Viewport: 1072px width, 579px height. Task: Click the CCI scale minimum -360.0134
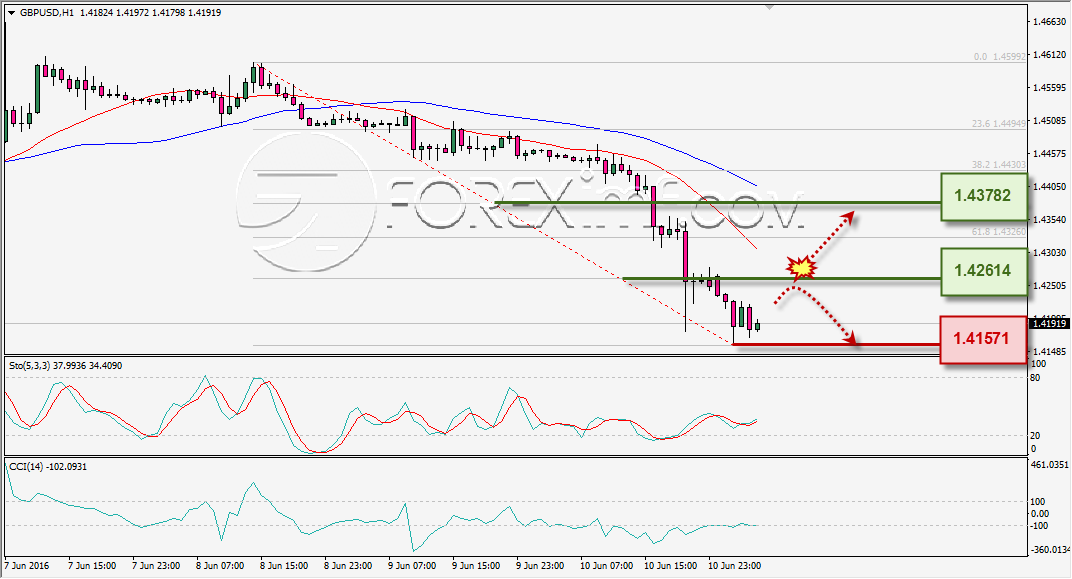click(1050, 550)
